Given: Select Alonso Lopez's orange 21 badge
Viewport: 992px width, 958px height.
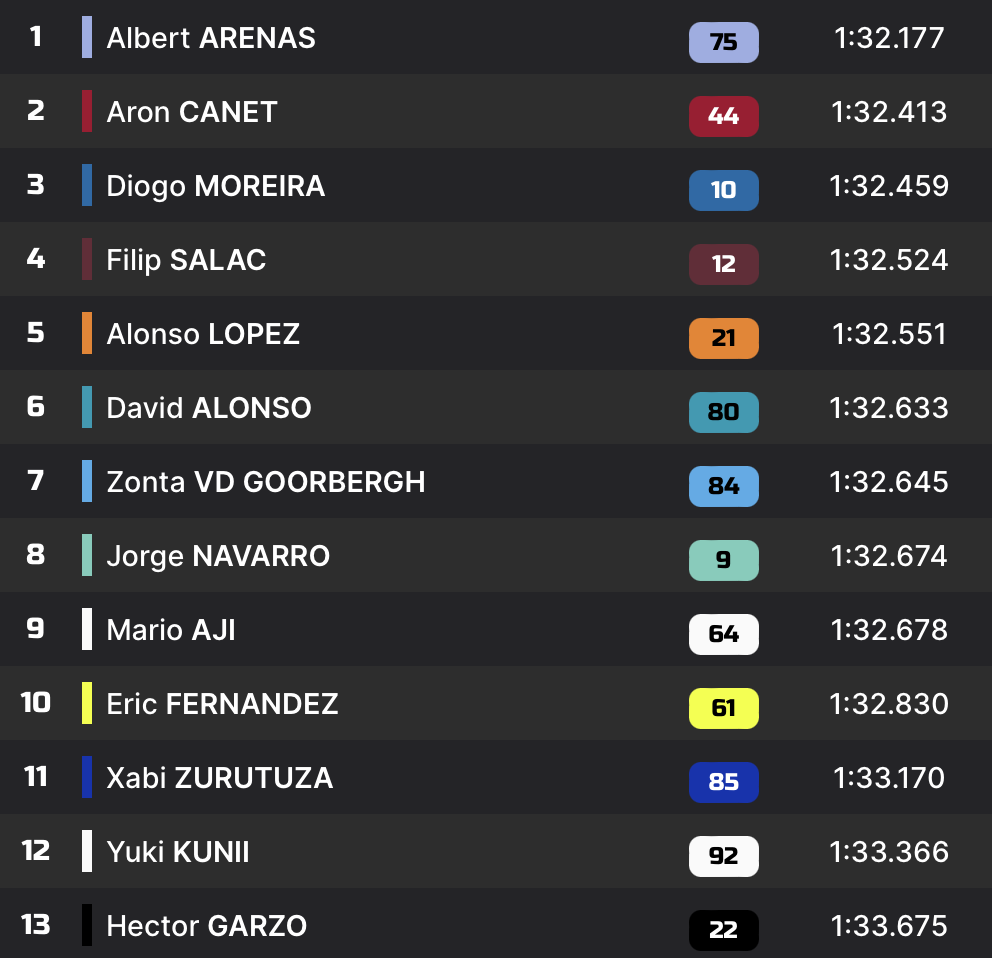Looking at the screenshot, I should pyautogui.click(x=723, y=338).
